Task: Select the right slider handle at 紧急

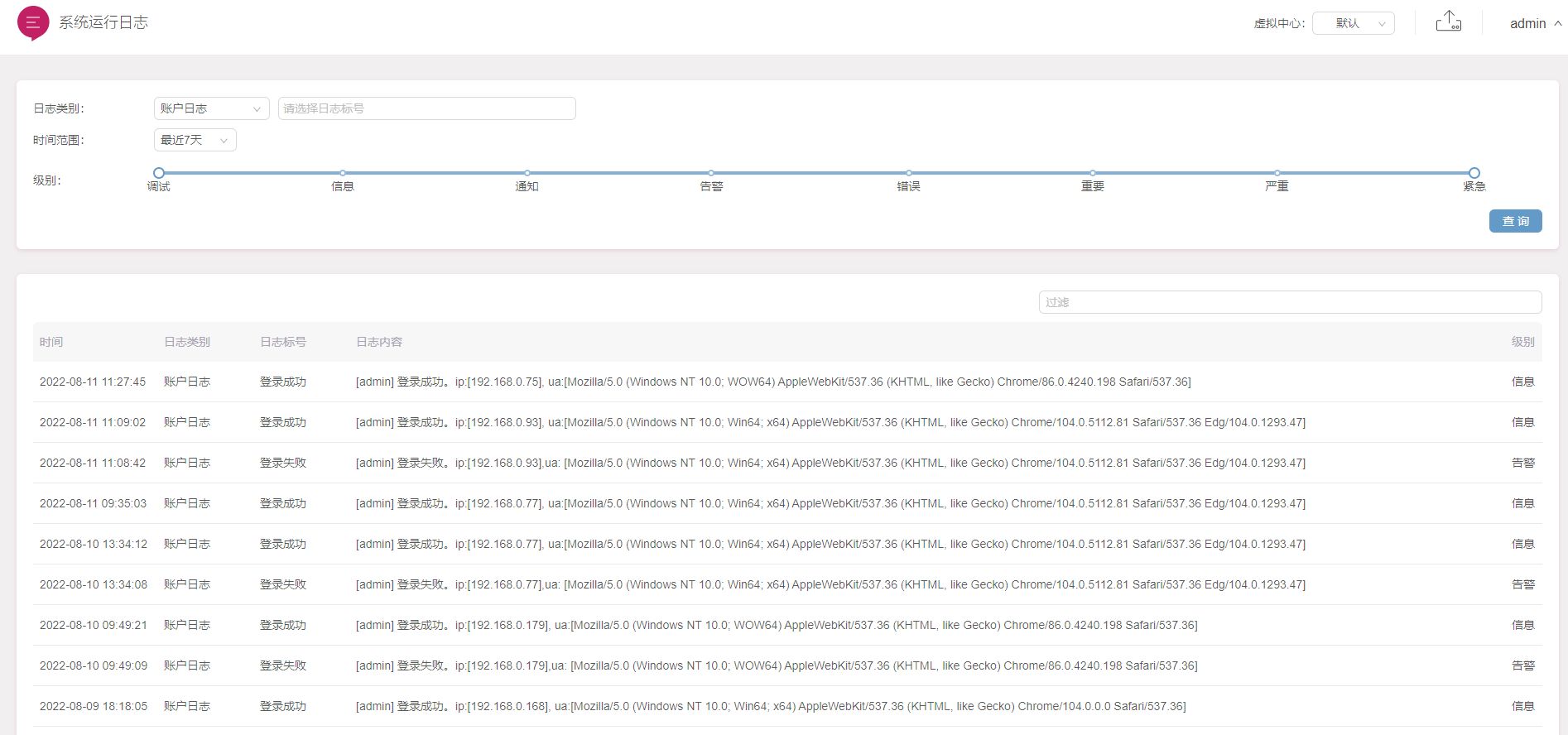Action: click(x=1474, y=173)
